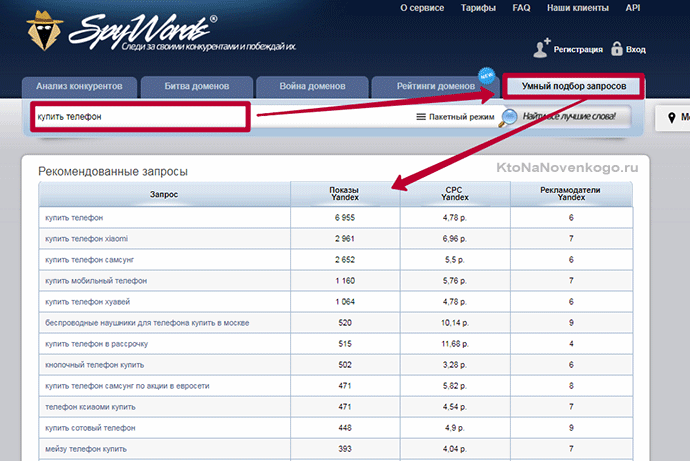The height and width of the screenshot is (461, 690).
Task: Click the registration user-plus icon
Action: click(x=542, y=48)
